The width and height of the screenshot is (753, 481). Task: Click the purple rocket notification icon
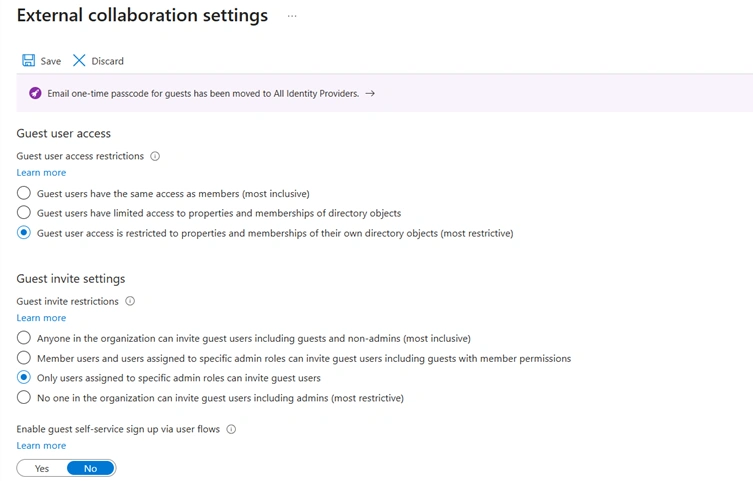(x=35, y=93)
